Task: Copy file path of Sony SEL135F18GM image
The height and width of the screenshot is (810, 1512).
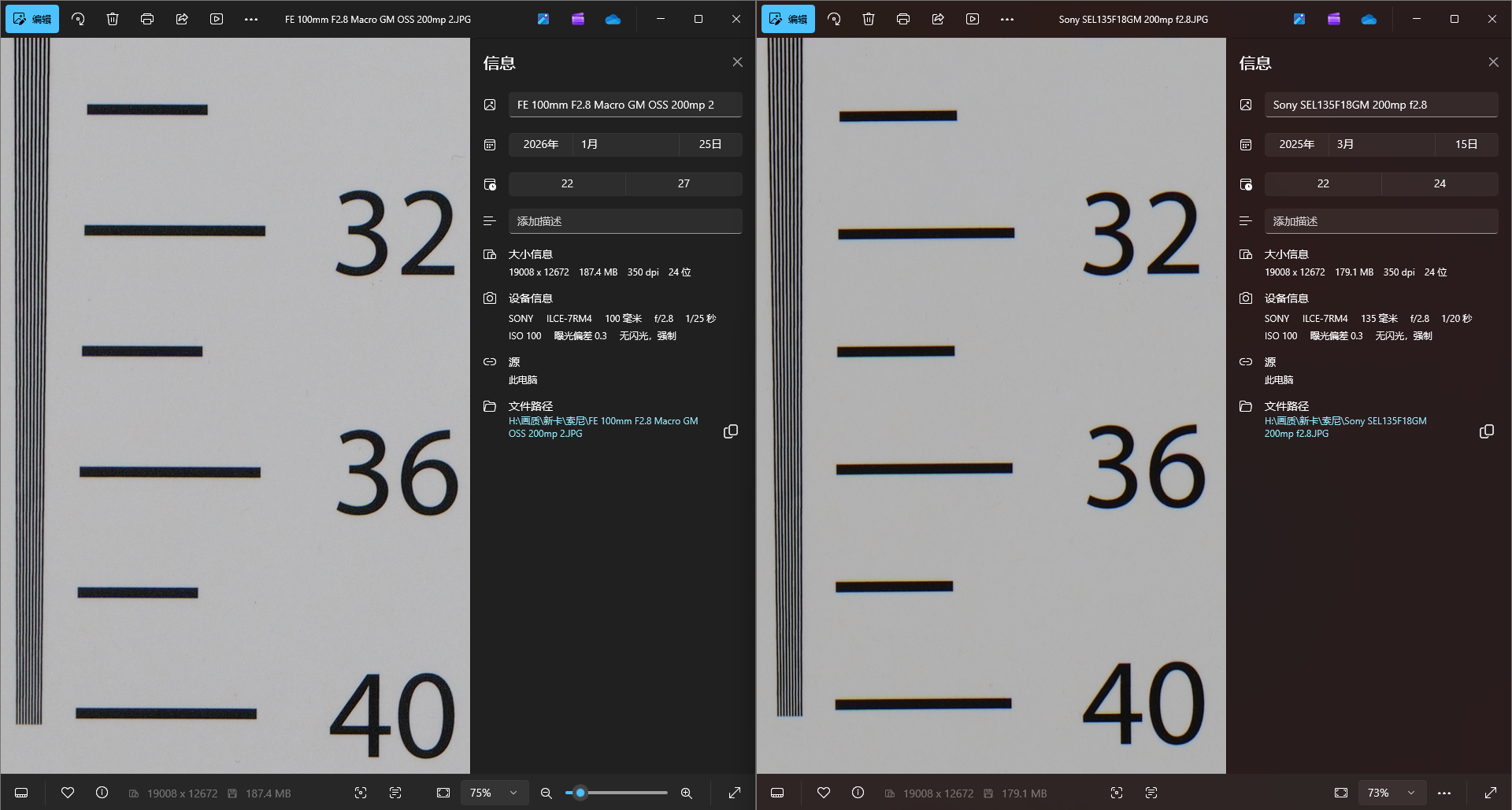Action: (1487, 431)
